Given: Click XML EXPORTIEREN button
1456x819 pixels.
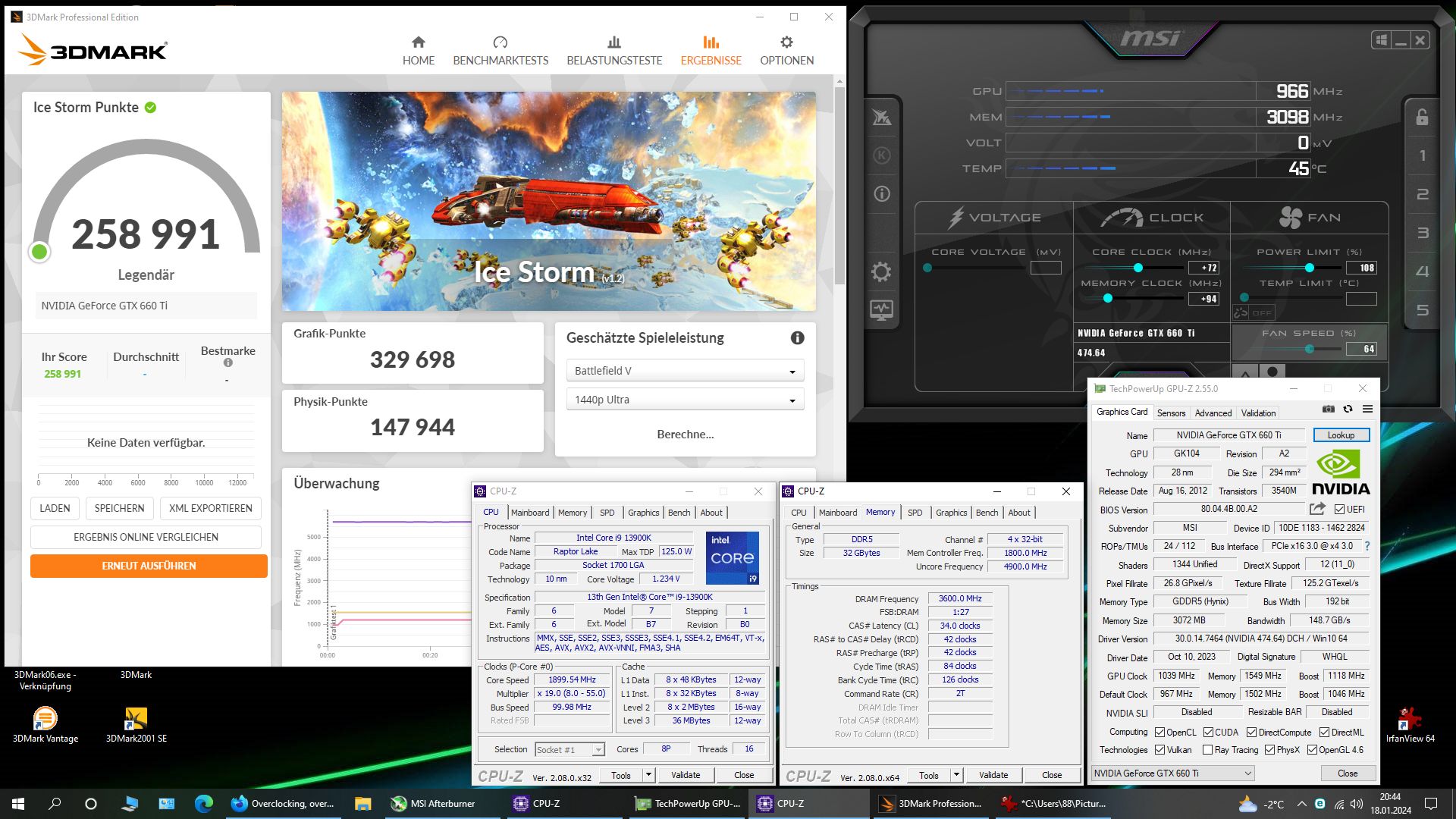Looking at the screenshot, I should click(211, 508).
